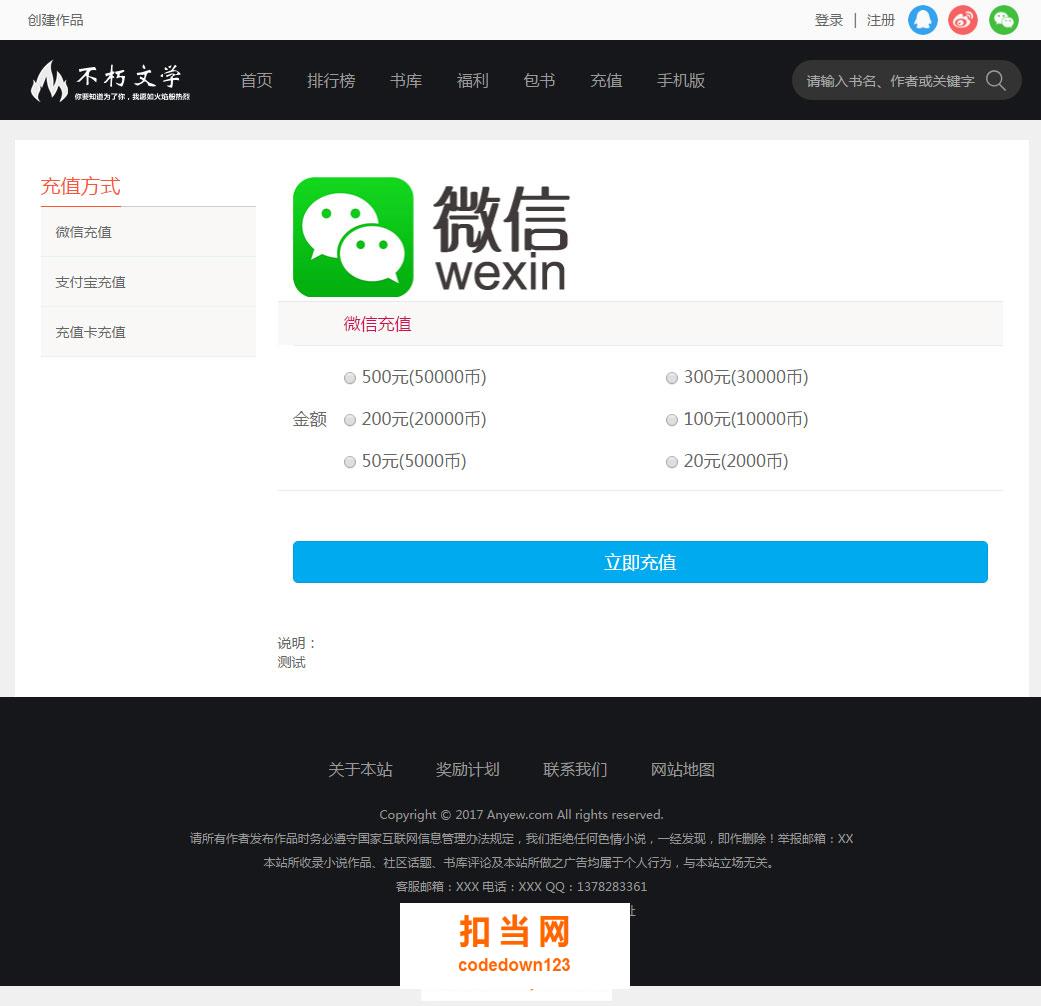Image resolution: width=1041 pixels, height=1006 pixels.
Task: Open the 书库 nav item
Action: click(406, 80)
